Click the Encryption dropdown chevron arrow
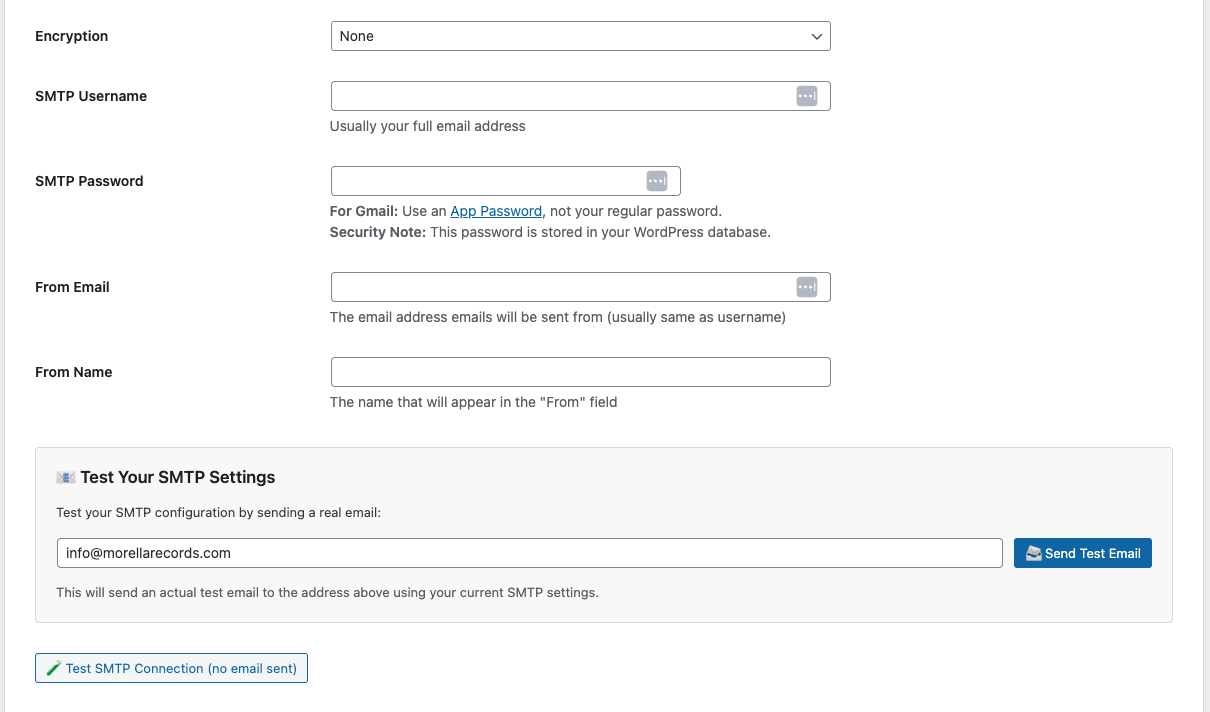 click(x=816, y=35)
